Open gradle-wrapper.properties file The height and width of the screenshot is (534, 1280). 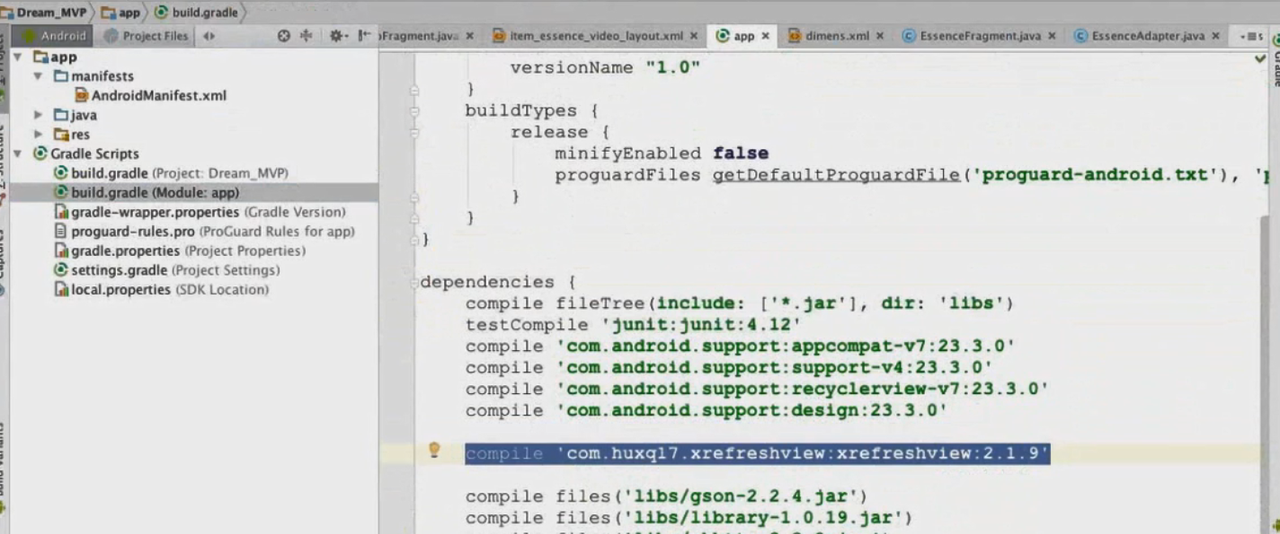pos(200,212)
